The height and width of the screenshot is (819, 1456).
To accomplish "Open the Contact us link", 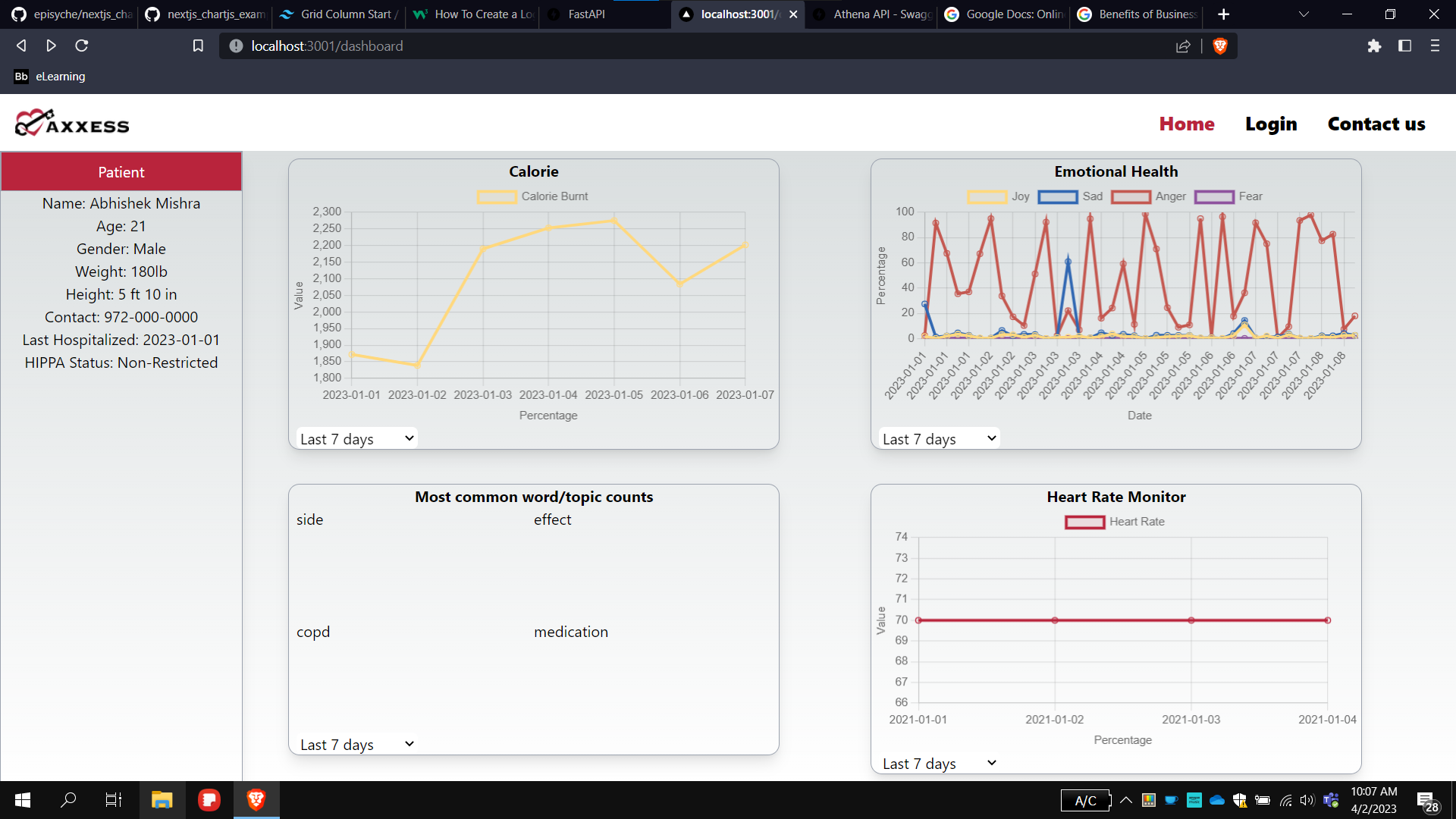I will [1376, 124].
